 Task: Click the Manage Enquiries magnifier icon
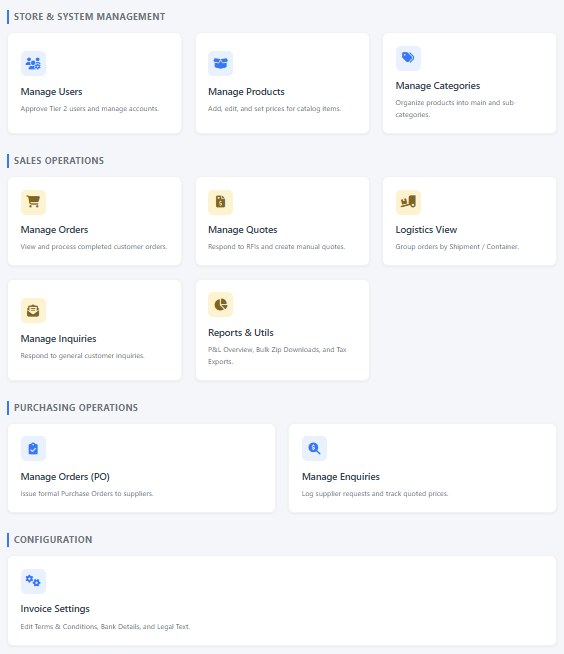[314, 448]
